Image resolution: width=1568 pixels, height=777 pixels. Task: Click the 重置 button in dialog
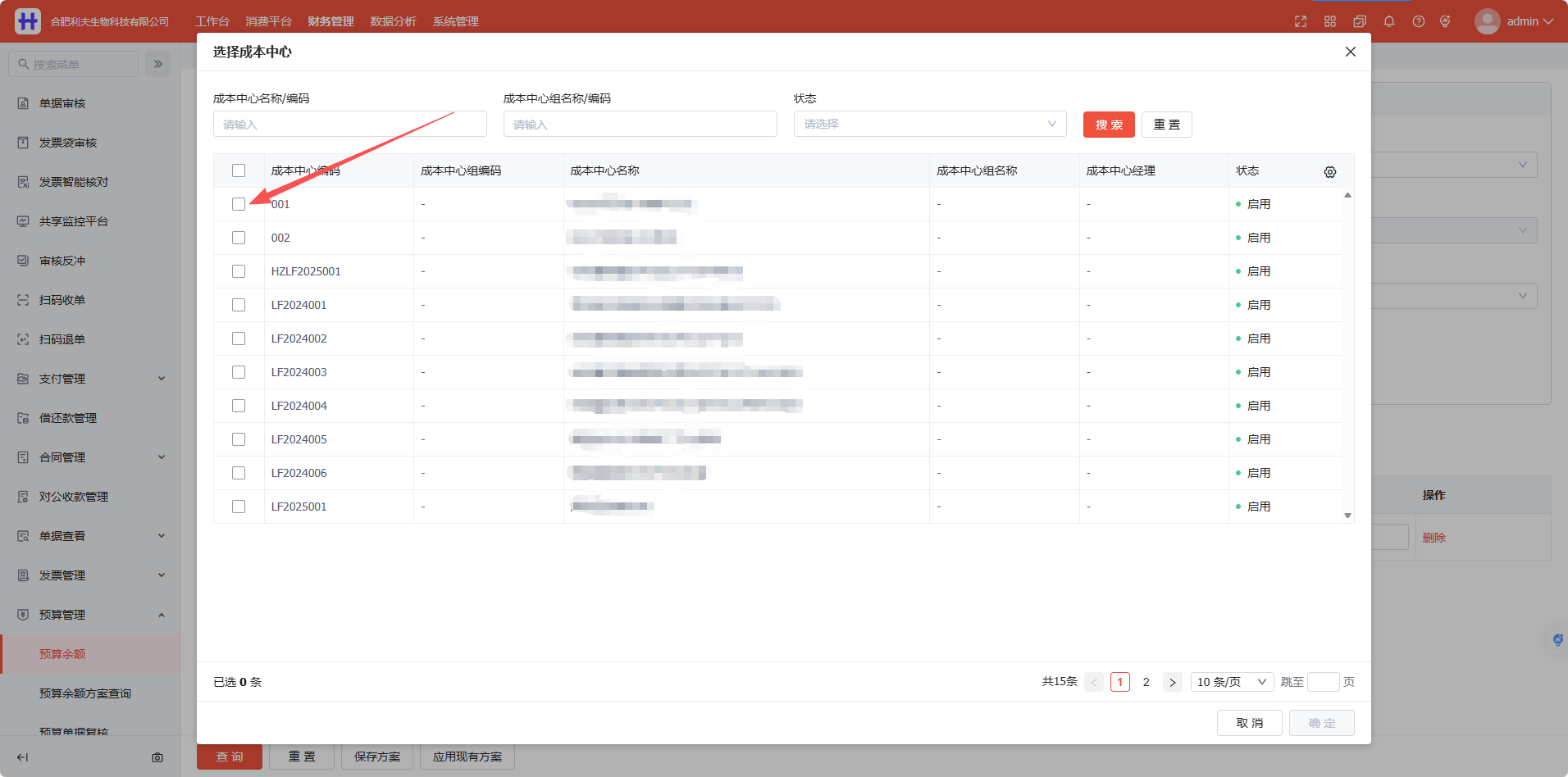[x=1166, y=125]
